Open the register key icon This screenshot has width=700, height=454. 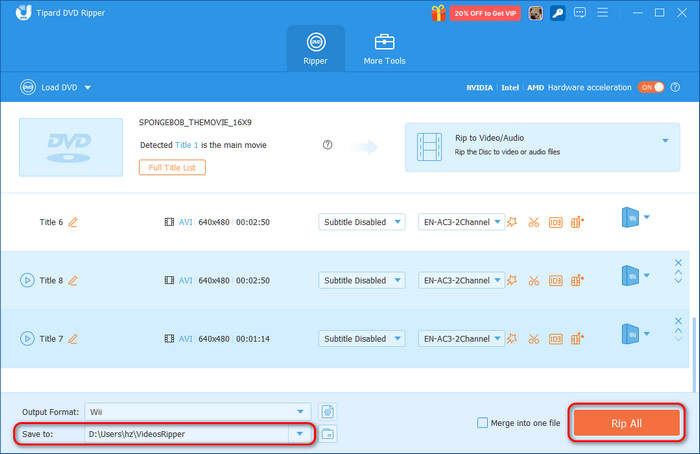tap(558, 13)
